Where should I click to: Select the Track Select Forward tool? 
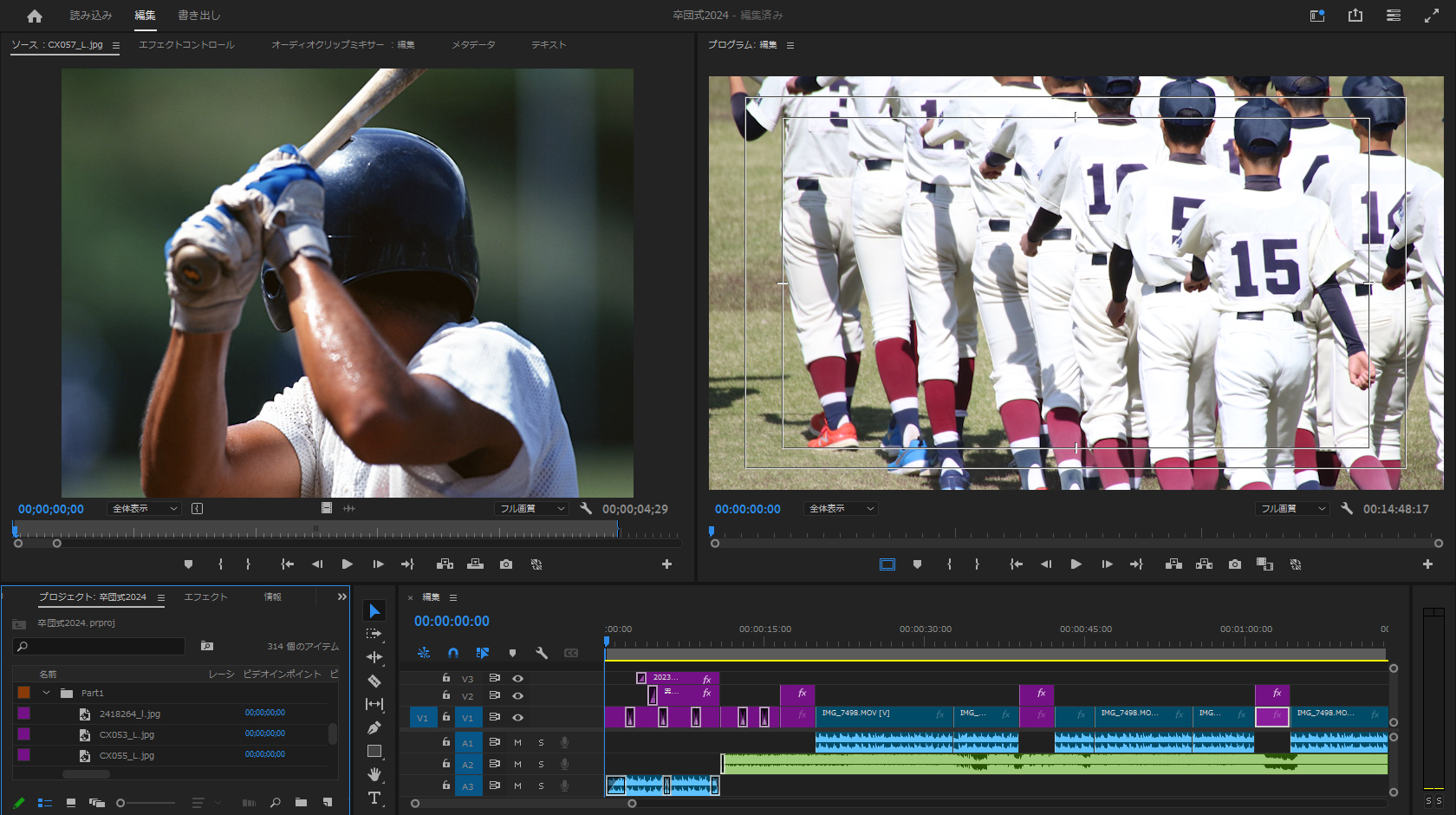pos(374,634)
